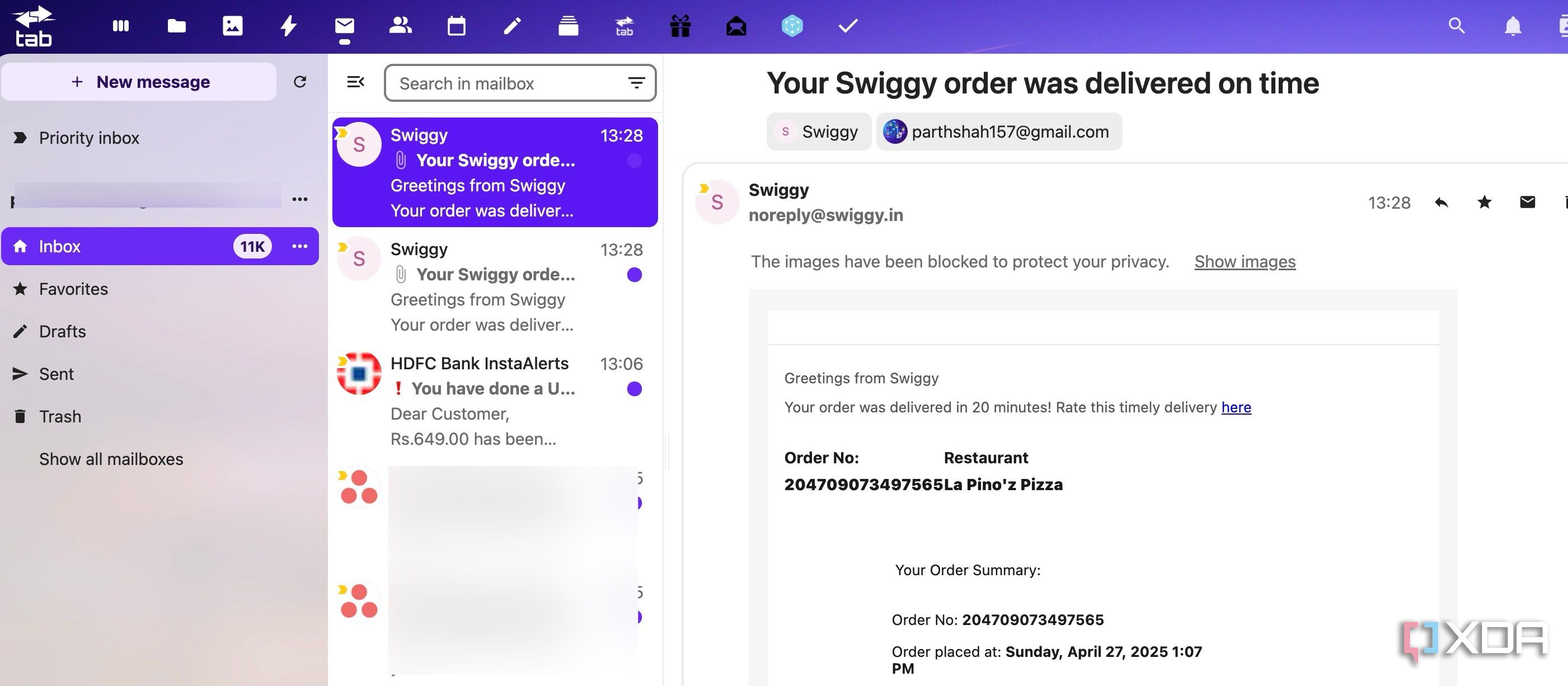Open search filter options in mailbox search
The width and height of the screenshot is (1568, 686).
pos(636,83)
